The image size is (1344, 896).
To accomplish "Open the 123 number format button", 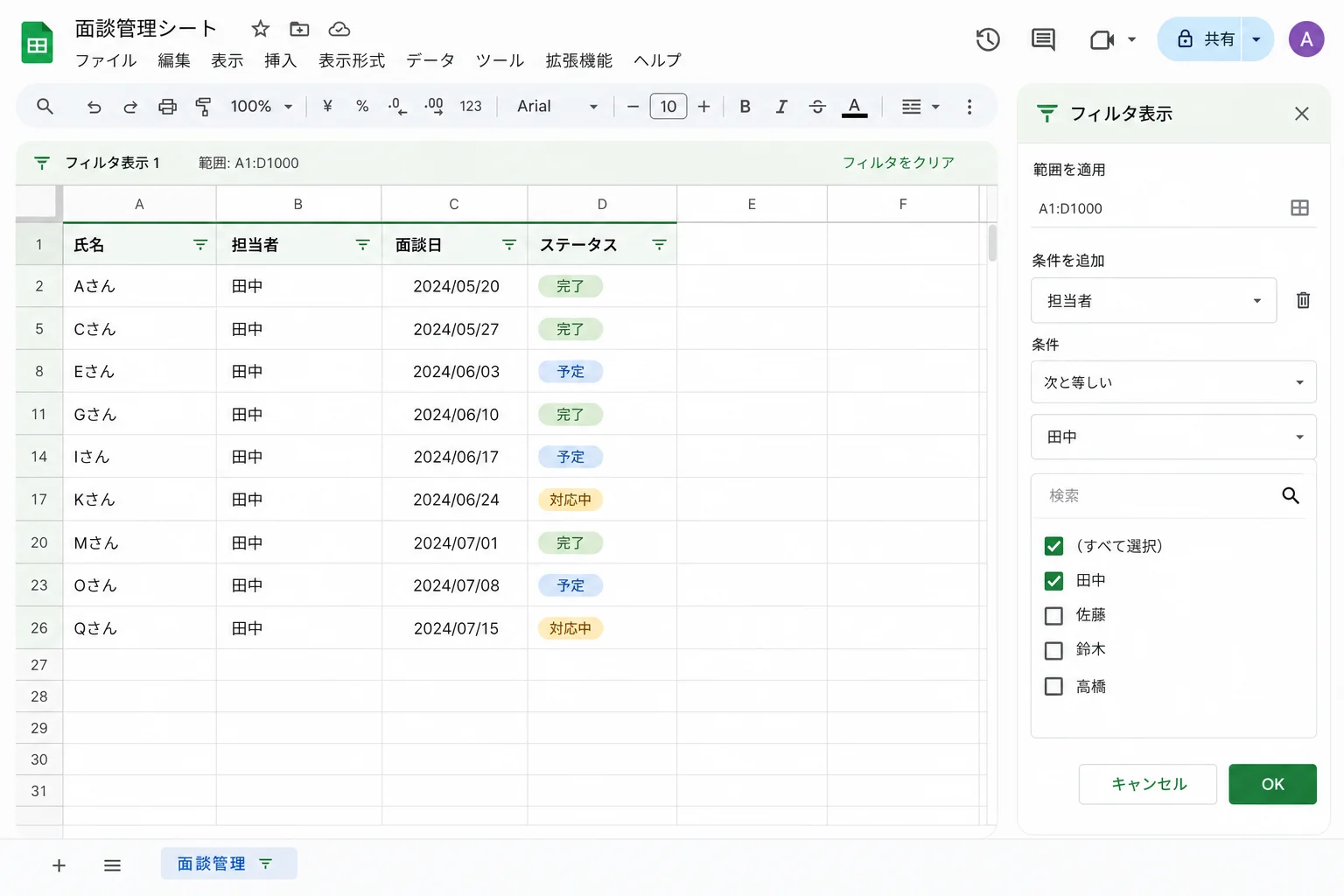I will pos(471,107).
